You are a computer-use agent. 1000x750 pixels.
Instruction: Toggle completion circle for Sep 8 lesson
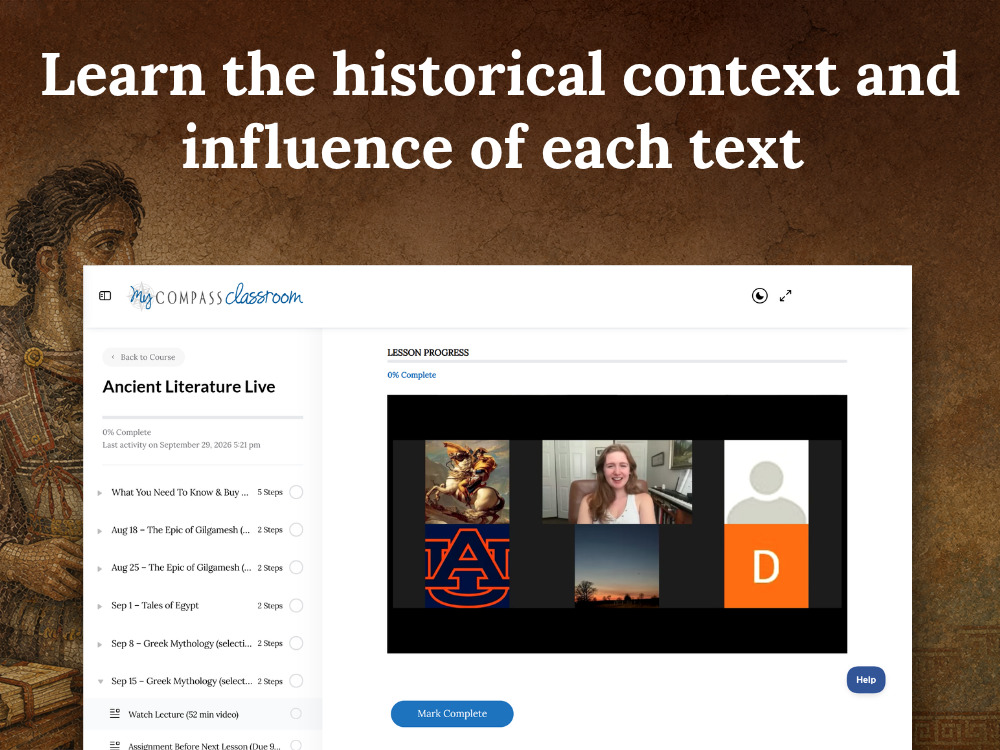[x=296, y=643]
